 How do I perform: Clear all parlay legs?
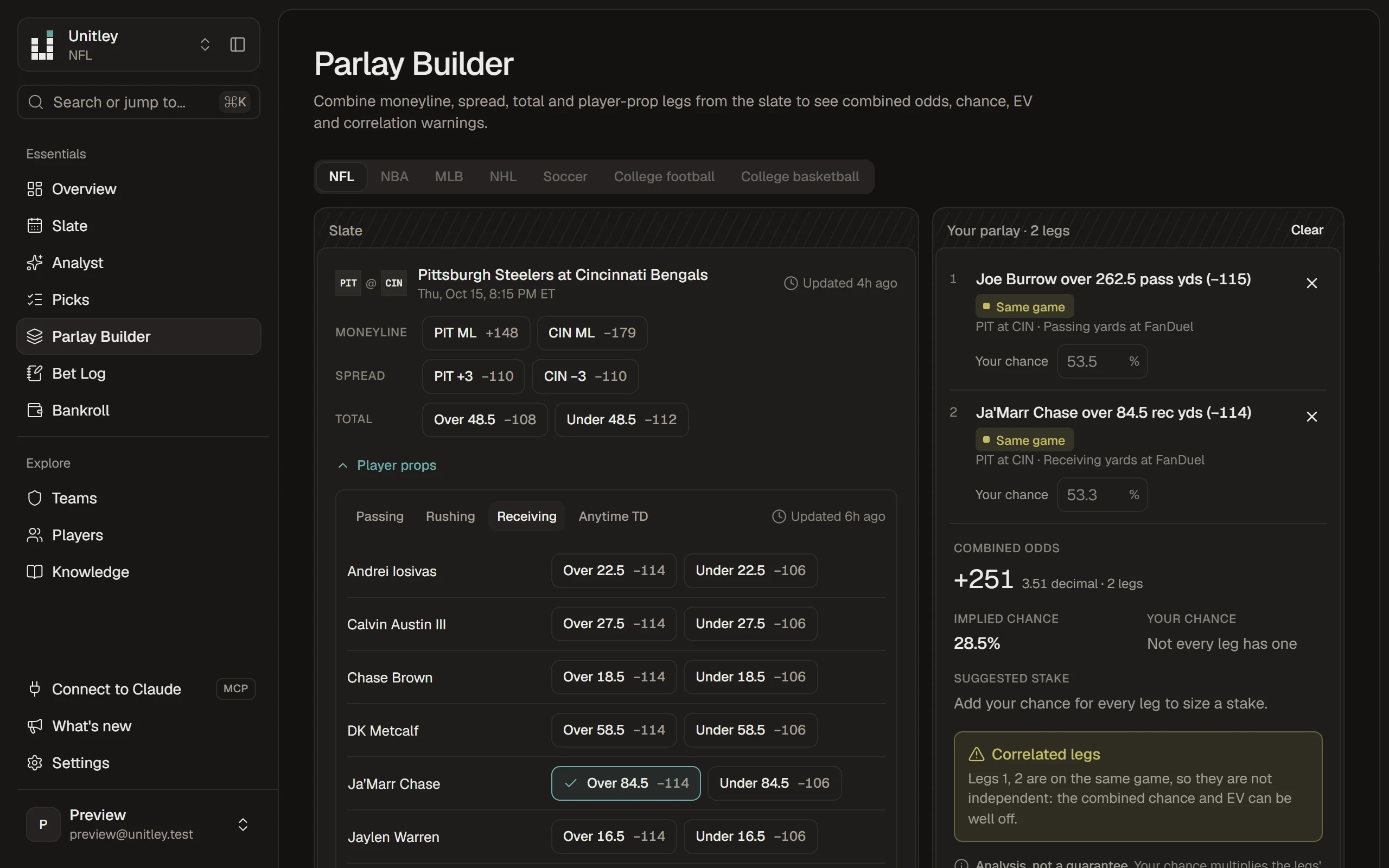1307,229
